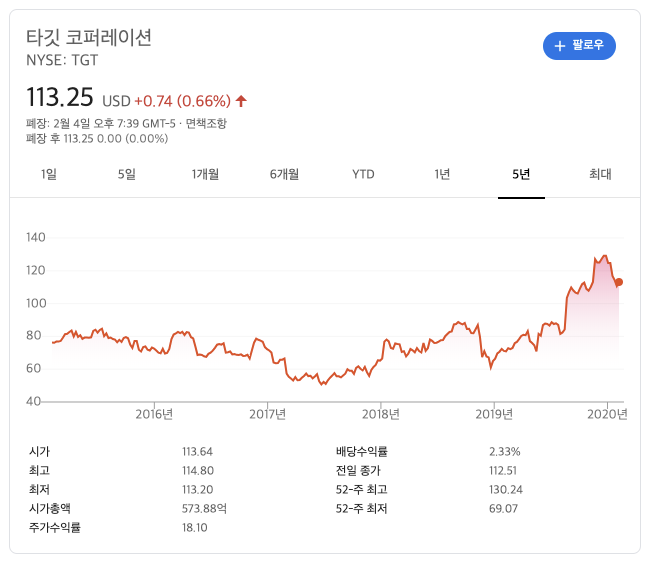Click the 140 y-axis label
The height and width of the screenshot is (563, 653).
coord(36,237)
